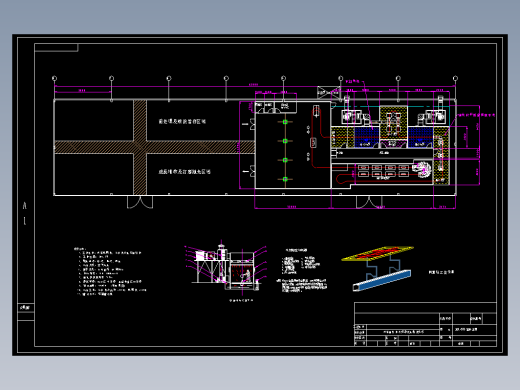This screenshot has height=390, width=520.
Task: Click the hatched aisle cross intersection
Action: (140, 147)
